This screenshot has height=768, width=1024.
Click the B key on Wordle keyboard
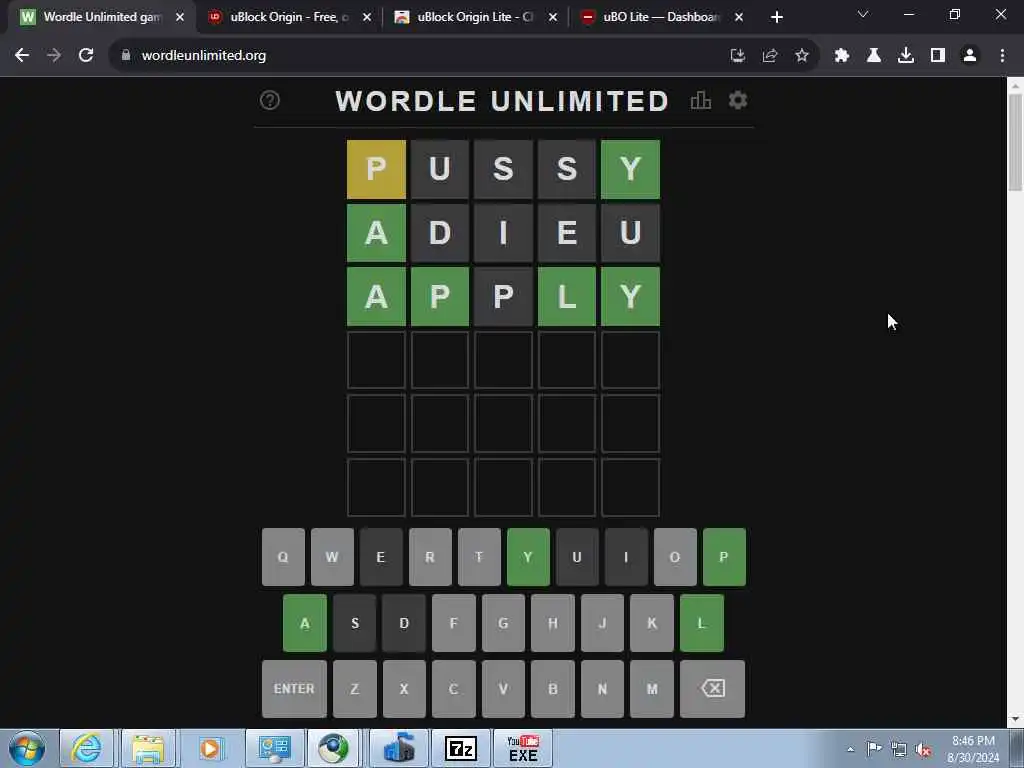[x=552, y=688]
